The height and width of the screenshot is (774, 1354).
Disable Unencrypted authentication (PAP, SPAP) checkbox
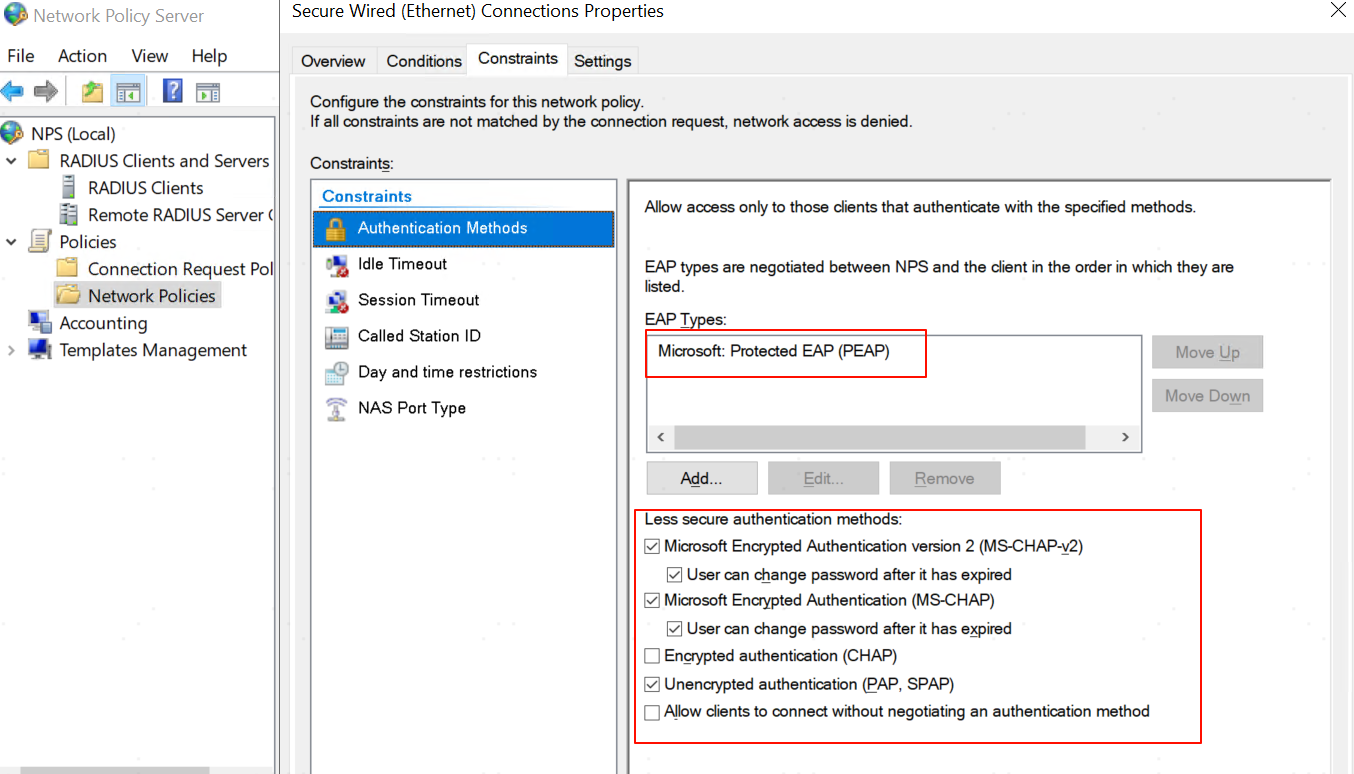(652, 685)
